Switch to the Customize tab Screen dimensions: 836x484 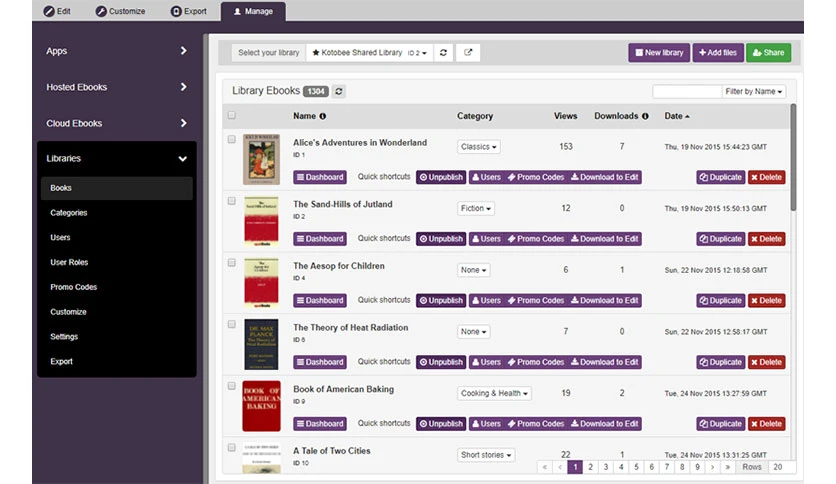pos(120,11)
